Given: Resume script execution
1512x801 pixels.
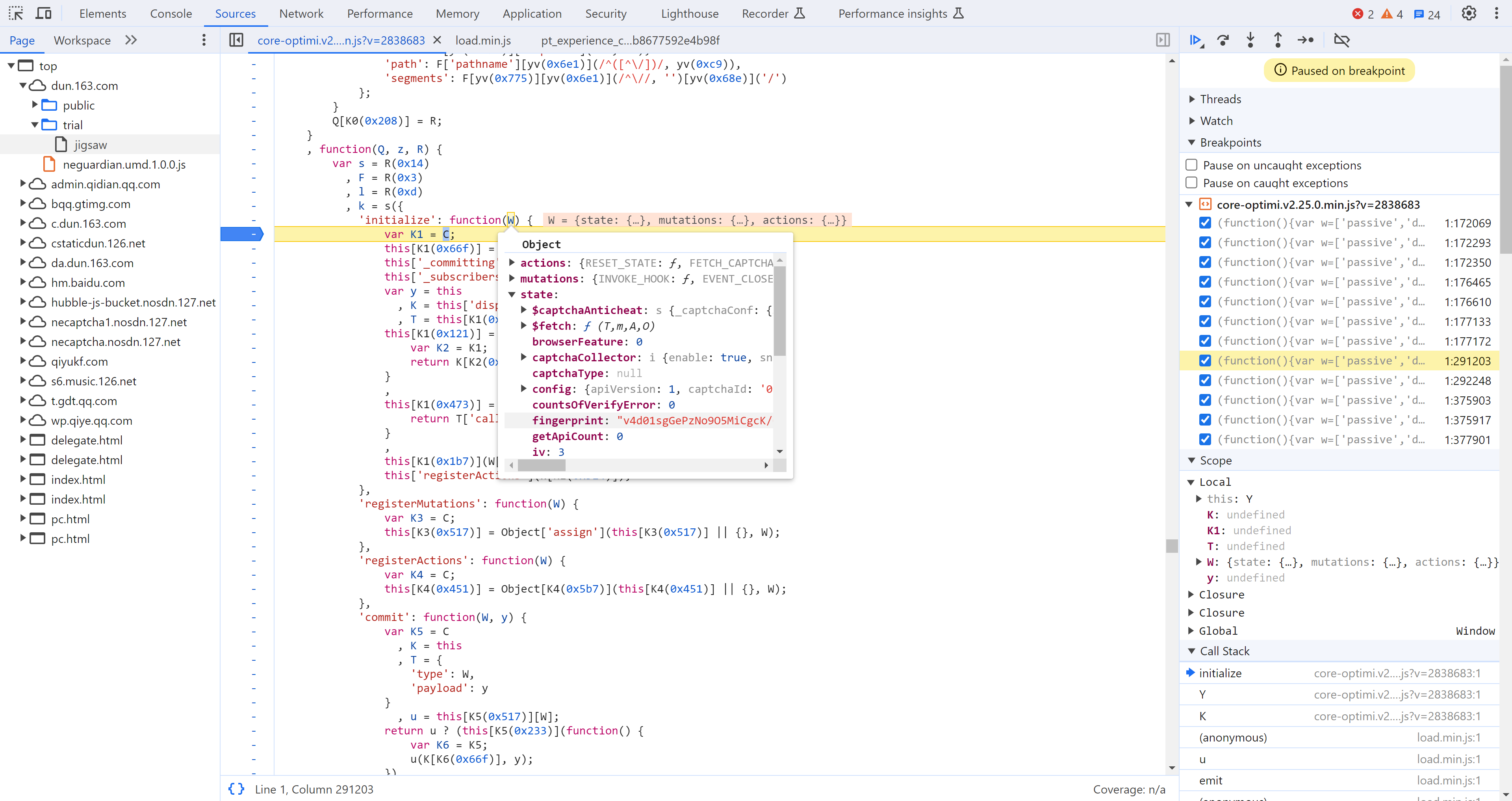Looking at the screenshot, I should click(1196, 40).
